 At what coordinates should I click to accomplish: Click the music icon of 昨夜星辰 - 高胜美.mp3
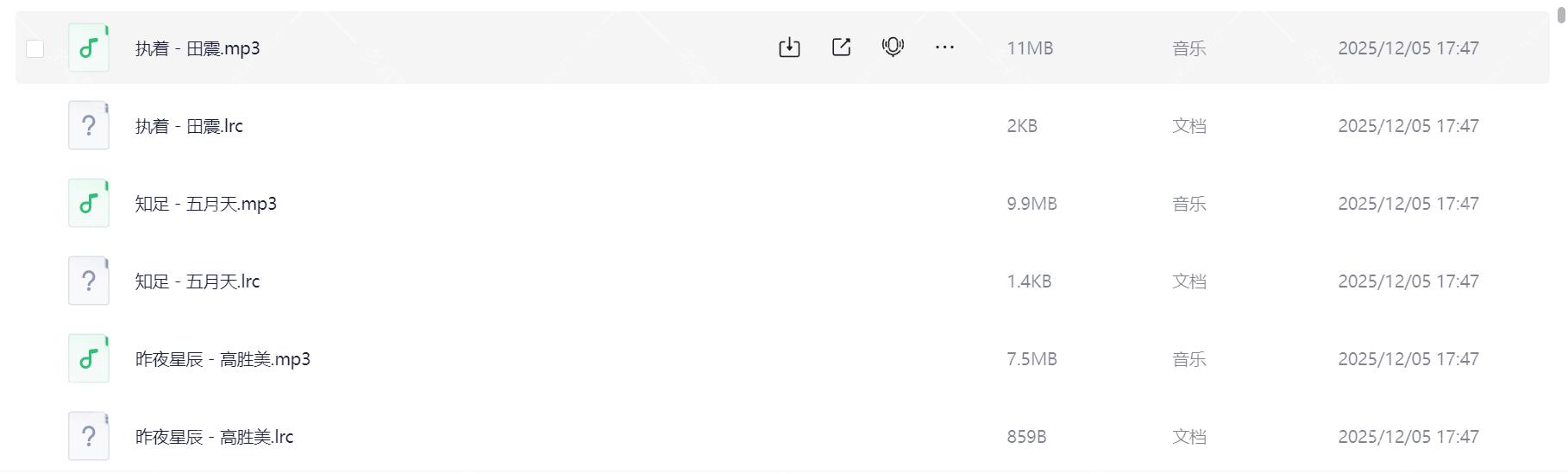coord(89,358)
